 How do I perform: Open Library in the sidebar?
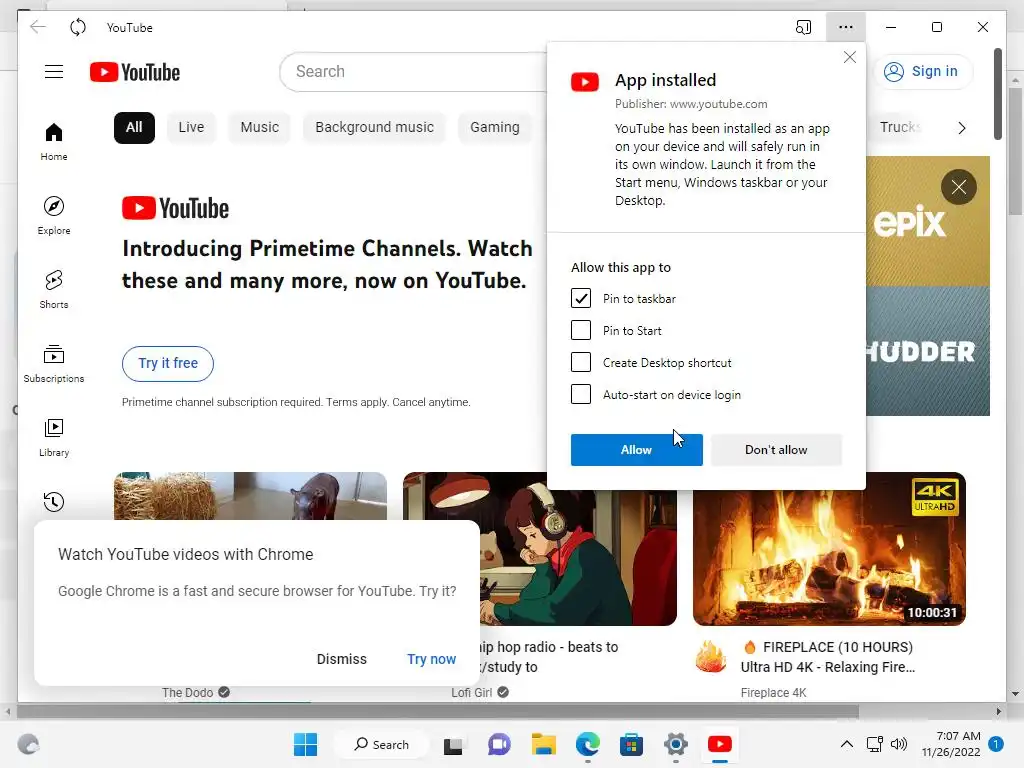(x=54, y=438)
